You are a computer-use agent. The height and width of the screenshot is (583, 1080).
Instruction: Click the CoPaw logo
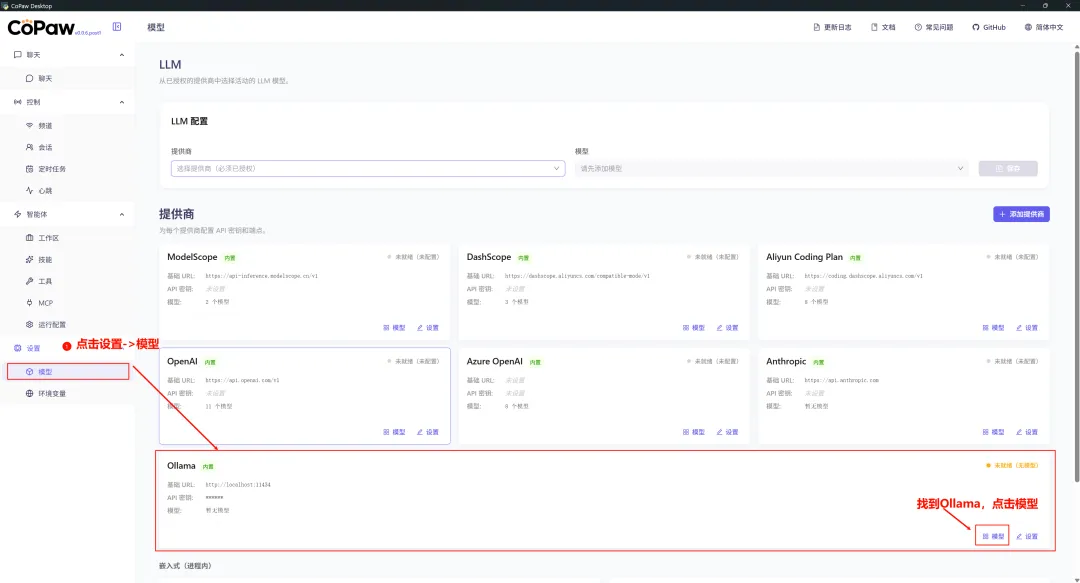pyautogui.click(x=41, y=28)
